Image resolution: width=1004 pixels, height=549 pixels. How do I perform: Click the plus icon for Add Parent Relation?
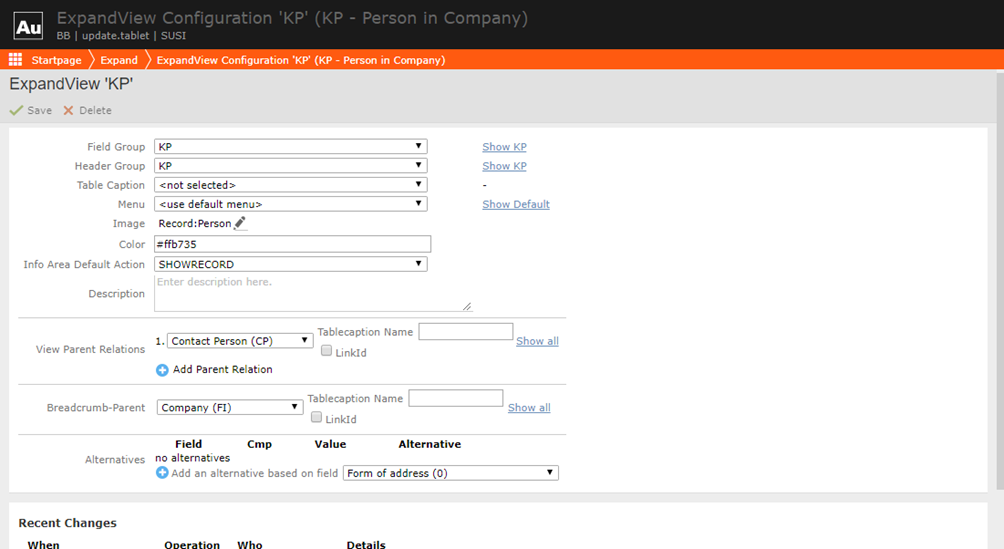[162, 370]
